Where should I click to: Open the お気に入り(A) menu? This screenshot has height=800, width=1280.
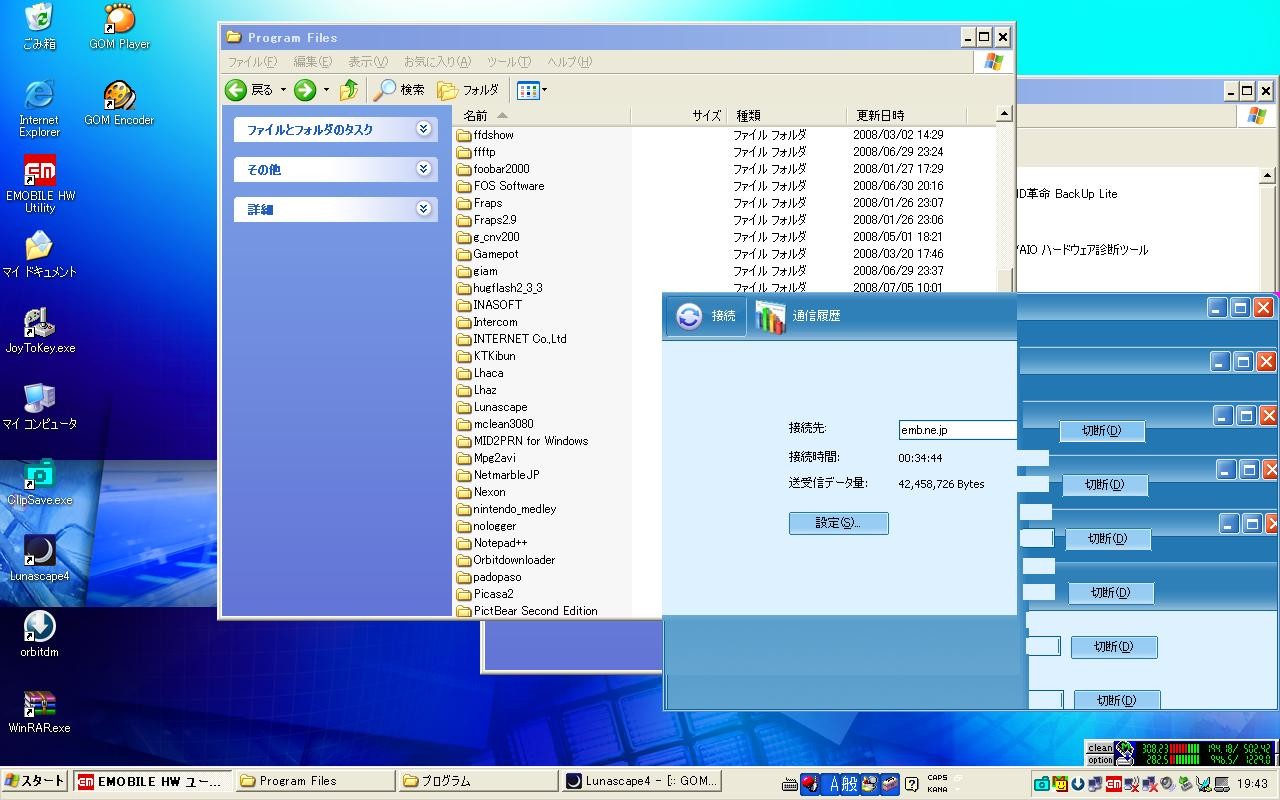[437, 62]
